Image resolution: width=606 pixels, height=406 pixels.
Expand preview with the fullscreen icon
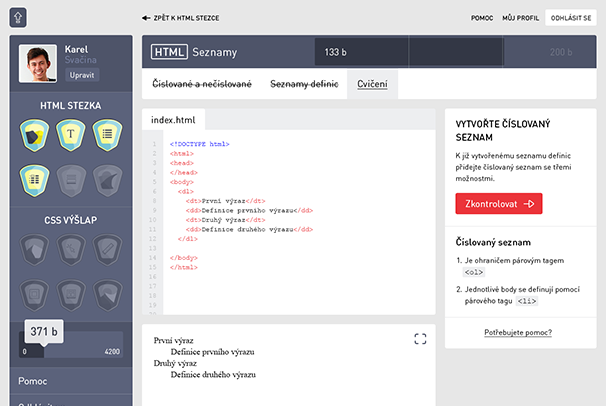[x=421, y=339]
